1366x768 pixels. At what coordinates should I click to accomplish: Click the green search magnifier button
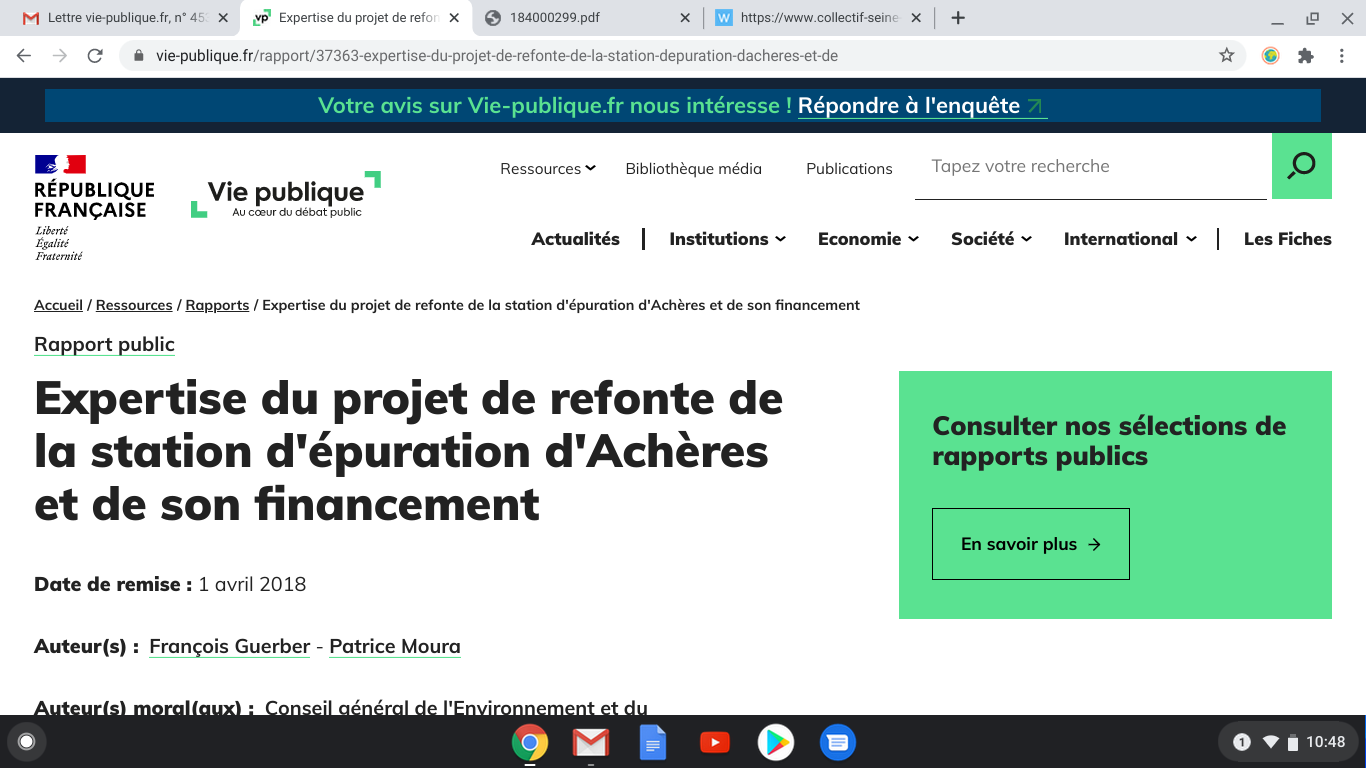point(1301,166)
